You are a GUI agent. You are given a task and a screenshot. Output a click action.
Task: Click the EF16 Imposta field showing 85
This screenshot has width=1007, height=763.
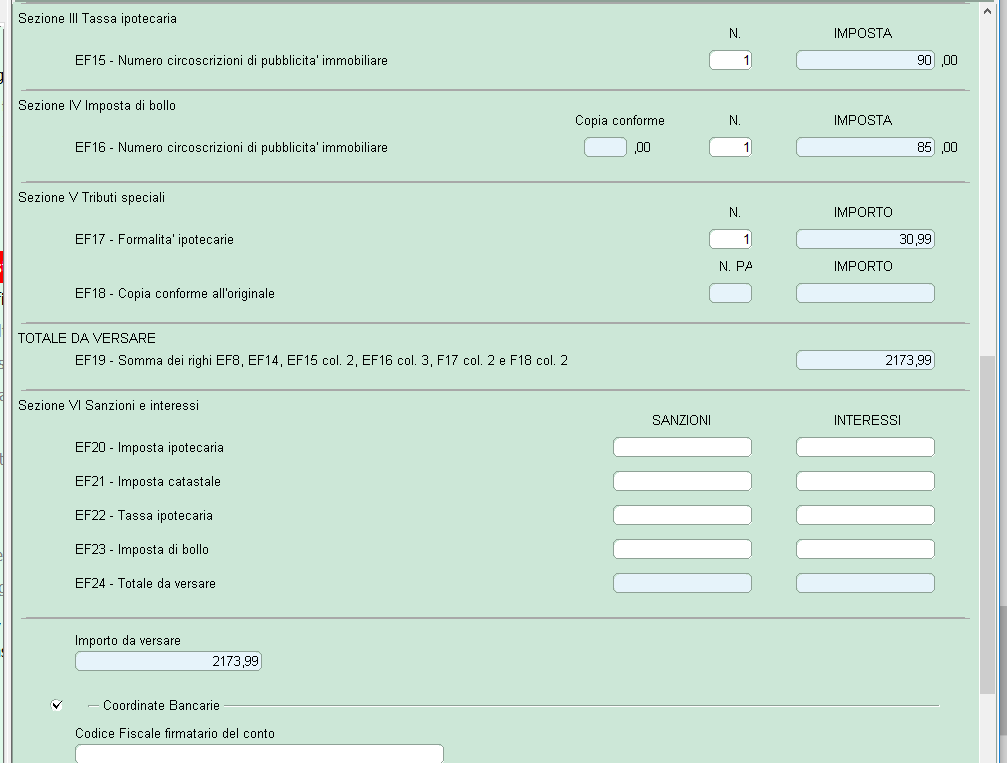(865, 147)
